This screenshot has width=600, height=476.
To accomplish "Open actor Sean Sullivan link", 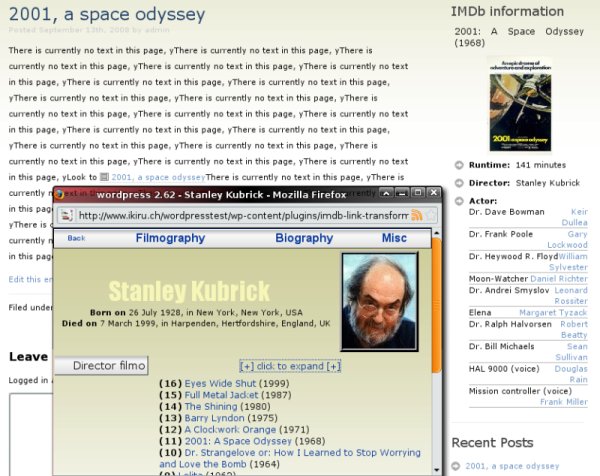I will (571, 352).
